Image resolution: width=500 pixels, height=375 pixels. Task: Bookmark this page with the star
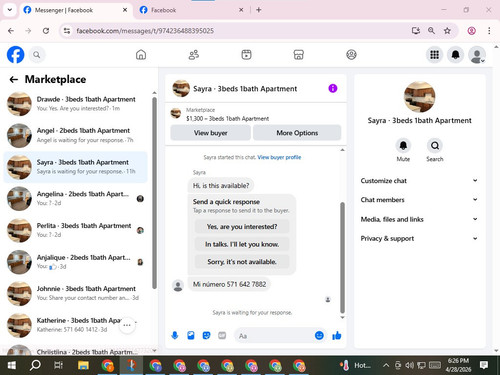pyautogui.click(x=447, y=31)
